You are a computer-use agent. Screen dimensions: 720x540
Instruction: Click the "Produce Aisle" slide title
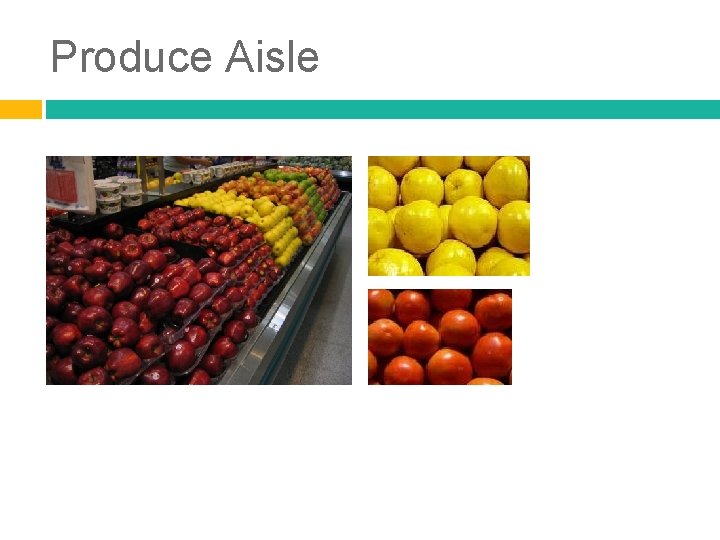point(185,56)
